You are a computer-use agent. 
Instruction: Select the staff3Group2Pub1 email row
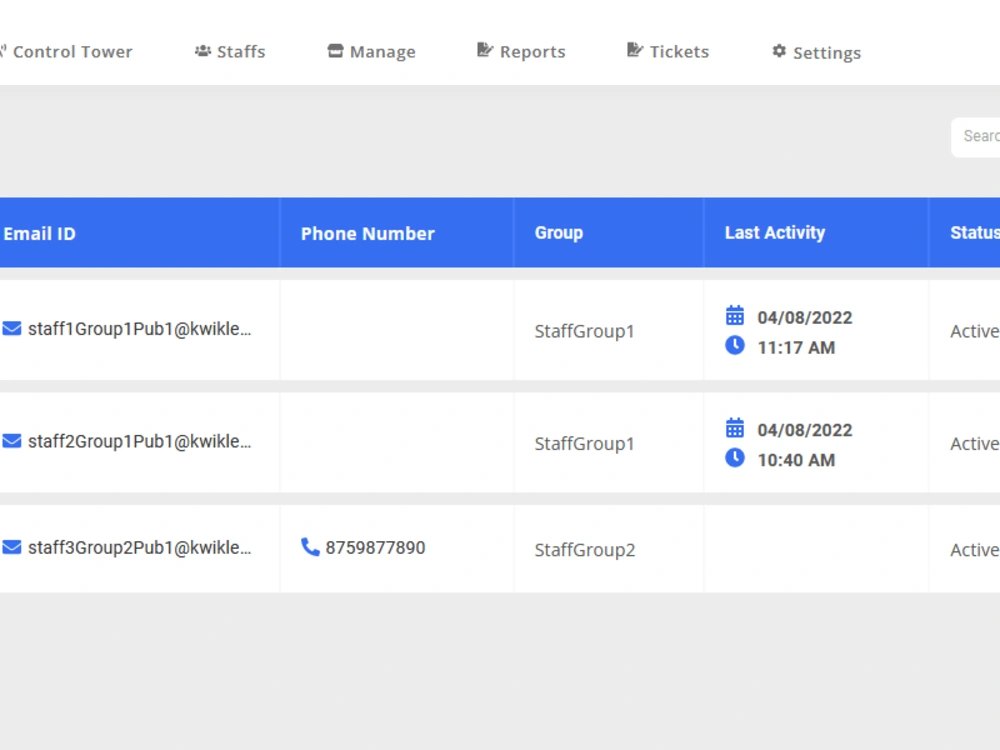tap(500, 548)
